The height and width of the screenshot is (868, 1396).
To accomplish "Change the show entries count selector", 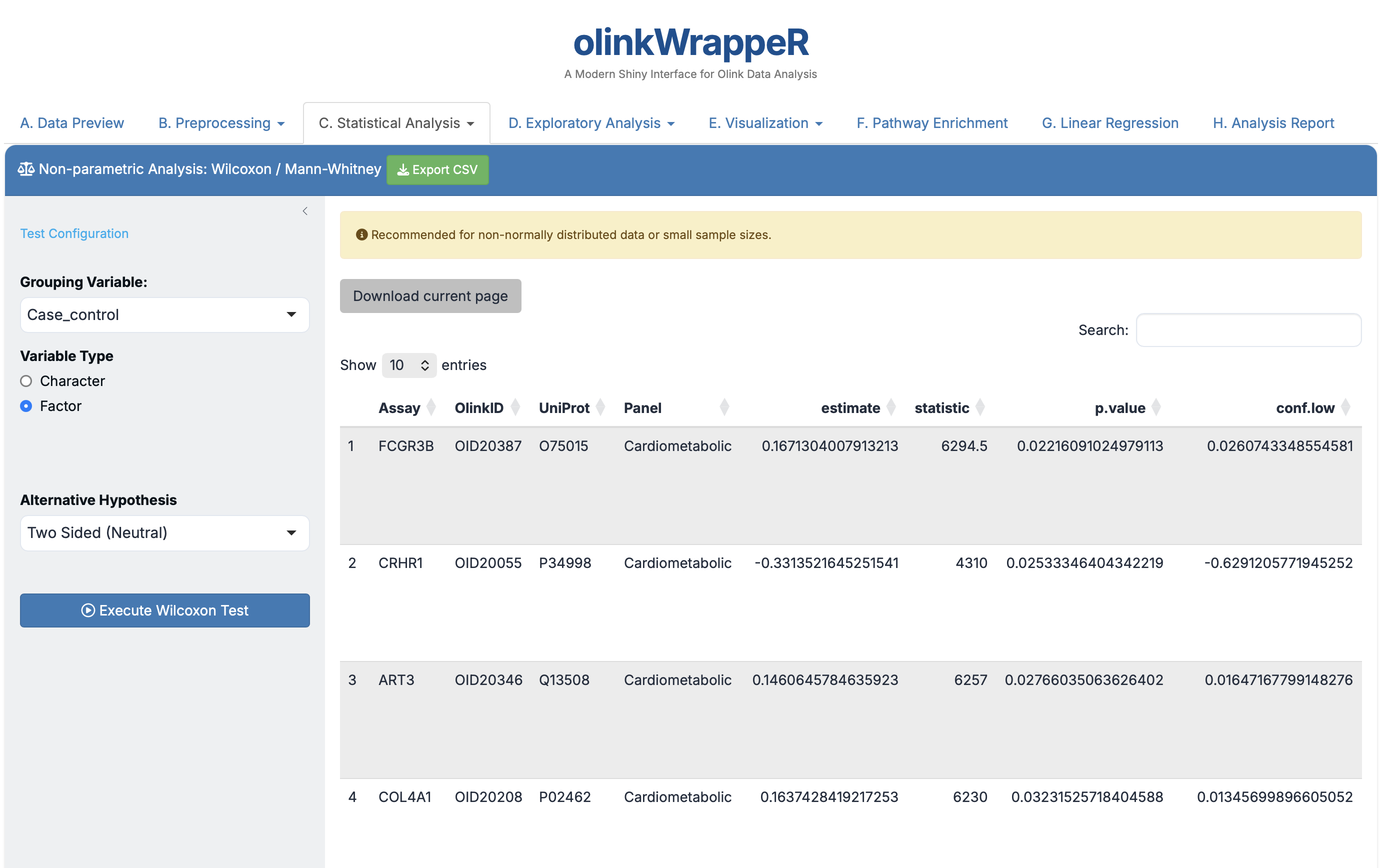I will [408, 365].
